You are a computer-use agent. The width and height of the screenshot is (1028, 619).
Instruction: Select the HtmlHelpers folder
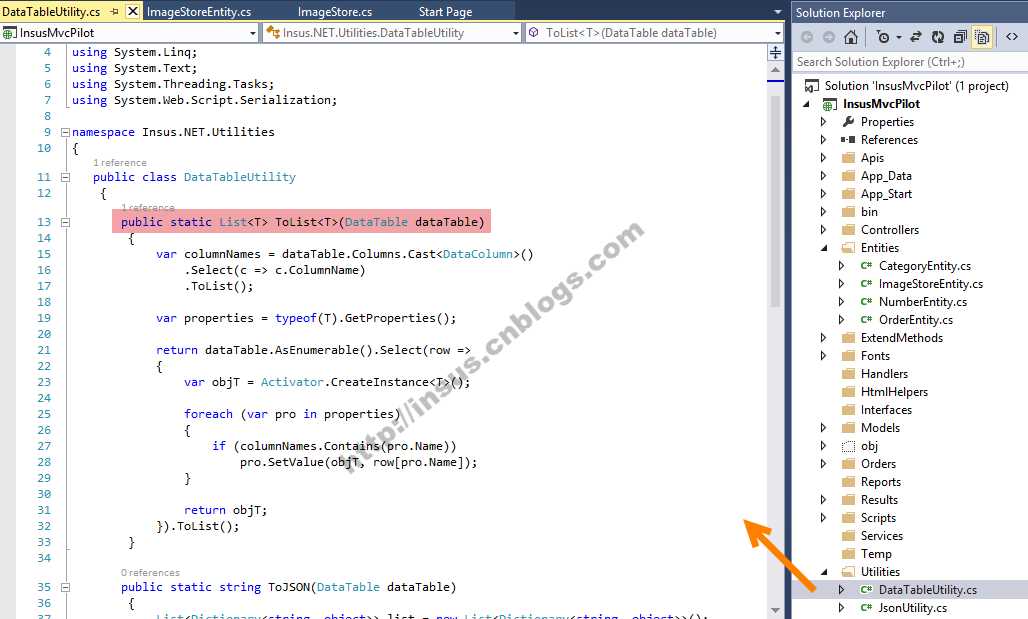[894, 392]
